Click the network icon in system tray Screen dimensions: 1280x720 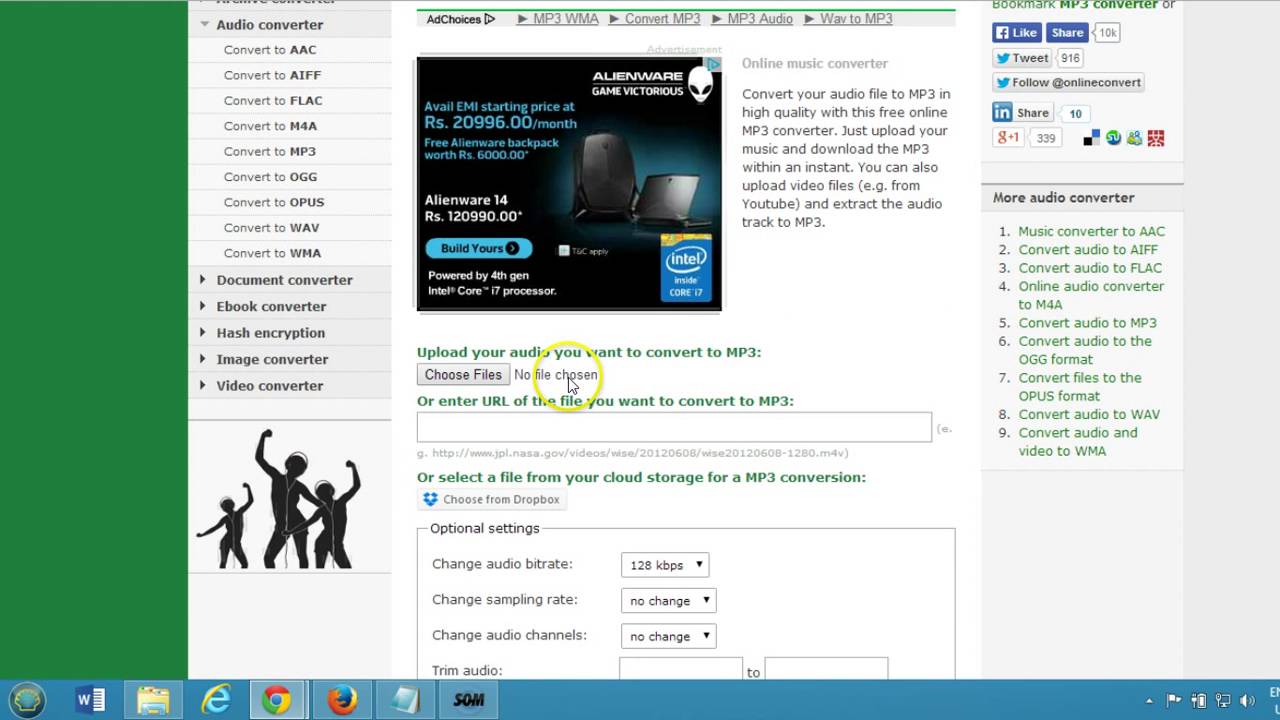coord(1222,701)
